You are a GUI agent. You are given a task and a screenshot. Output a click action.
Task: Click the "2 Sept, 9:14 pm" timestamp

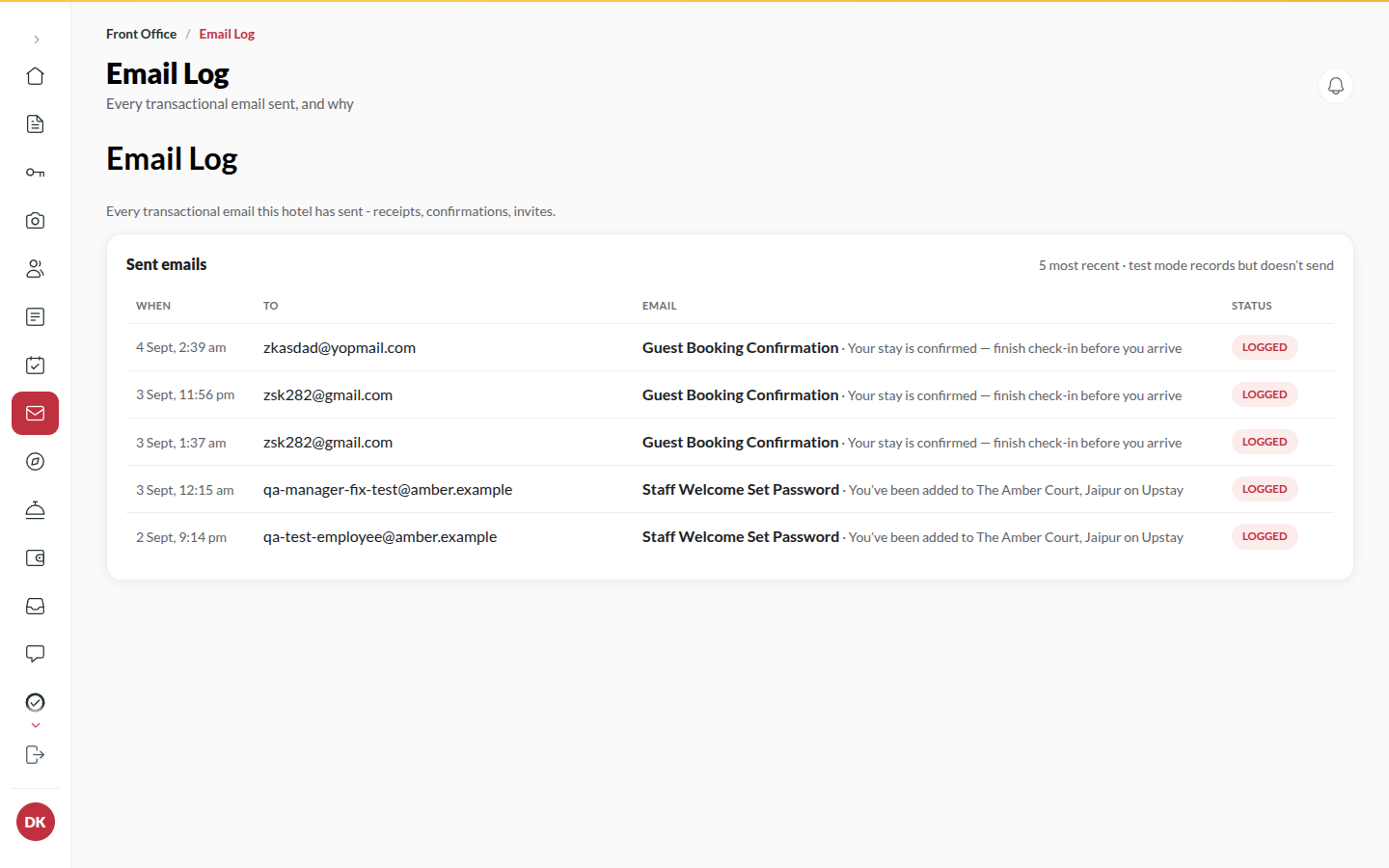[x=181, y=537]
